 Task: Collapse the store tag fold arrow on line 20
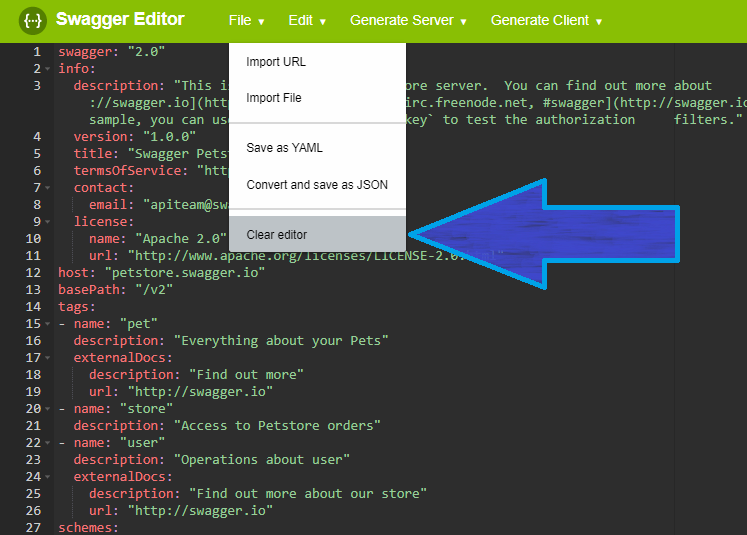coord(48,408)
